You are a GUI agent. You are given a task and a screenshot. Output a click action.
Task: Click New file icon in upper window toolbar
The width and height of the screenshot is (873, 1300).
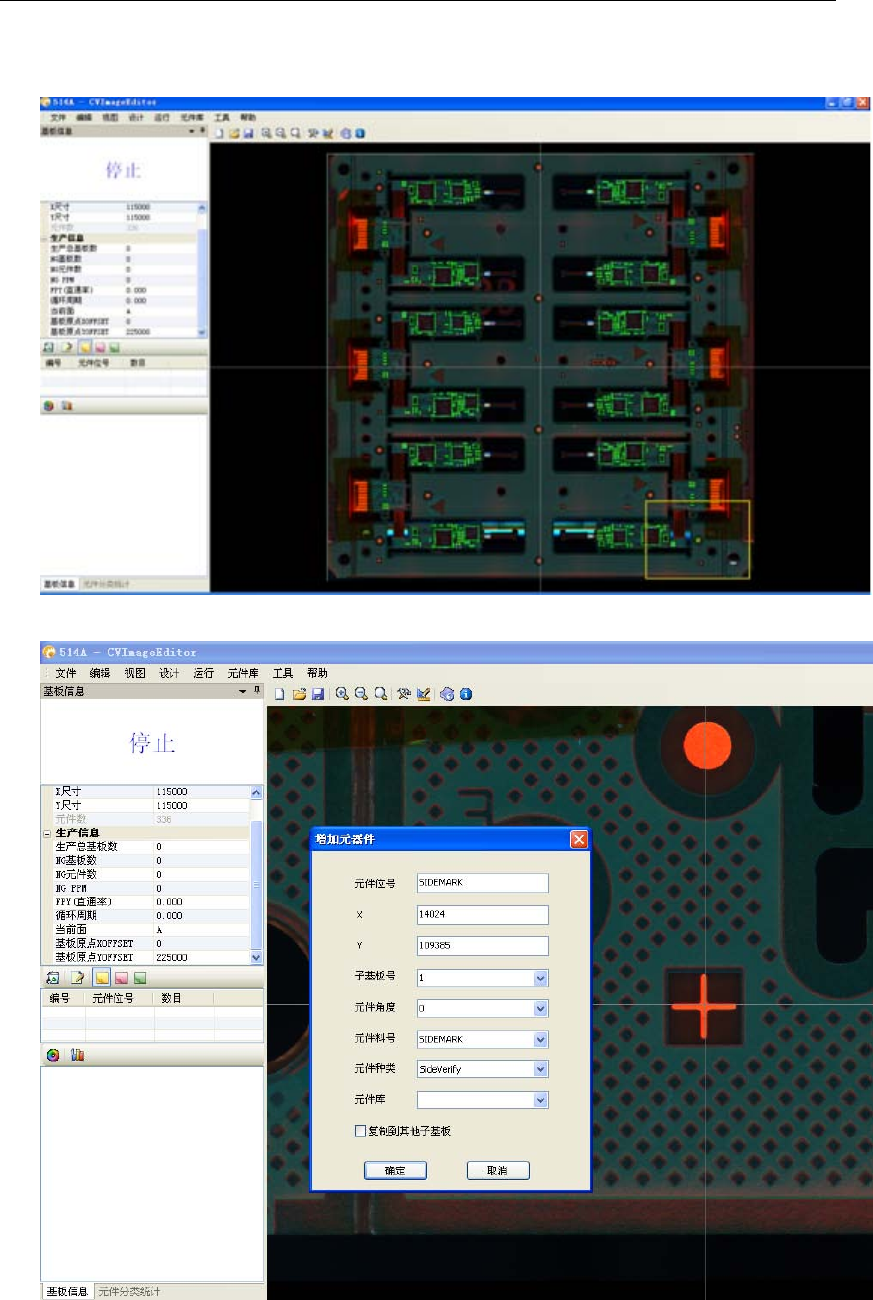218,132
